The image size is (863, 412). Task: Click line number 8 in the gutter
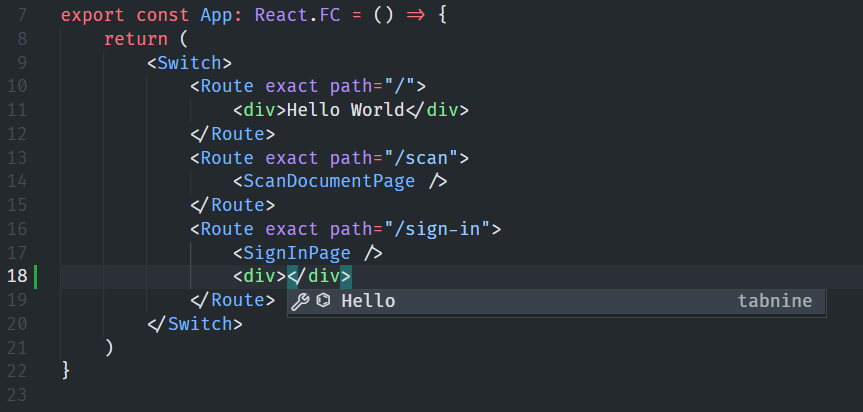[22, 39]
